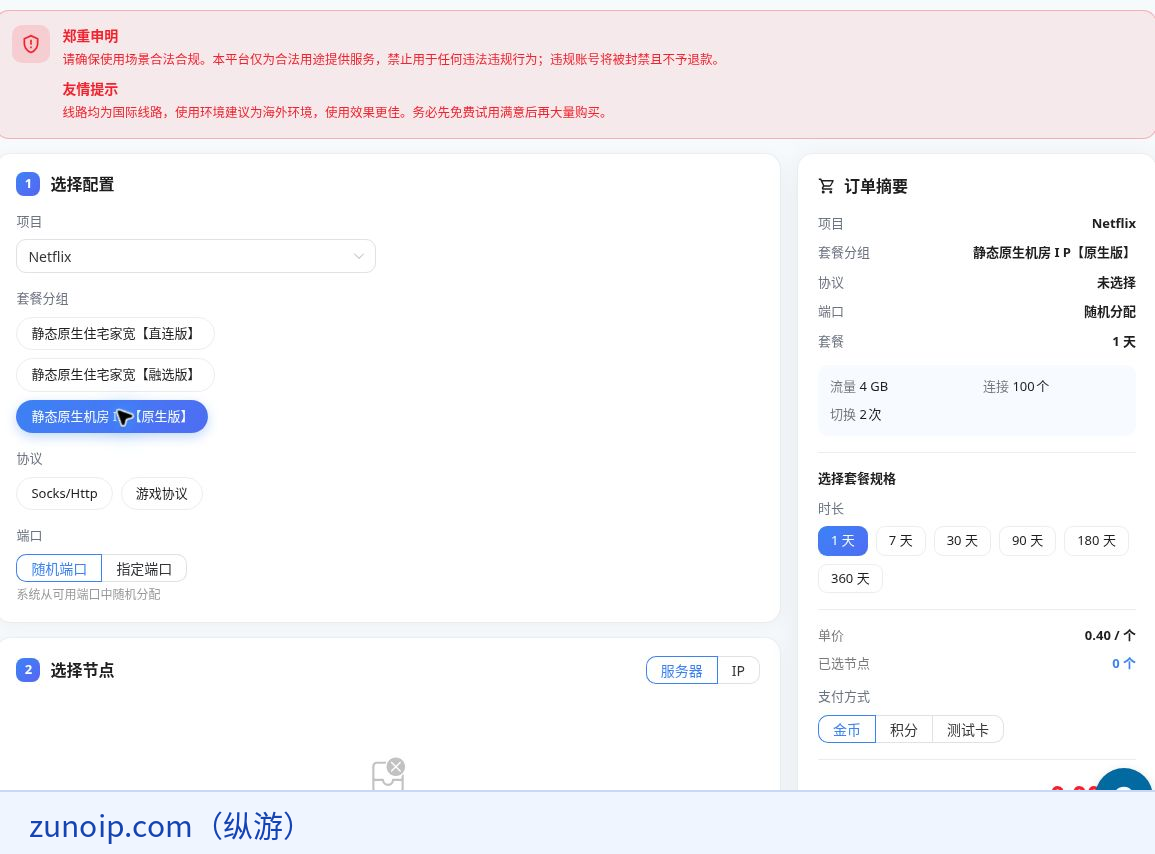Click the 切换 2次 text
Screen dimensions: 1155x854
click(855, 415)
